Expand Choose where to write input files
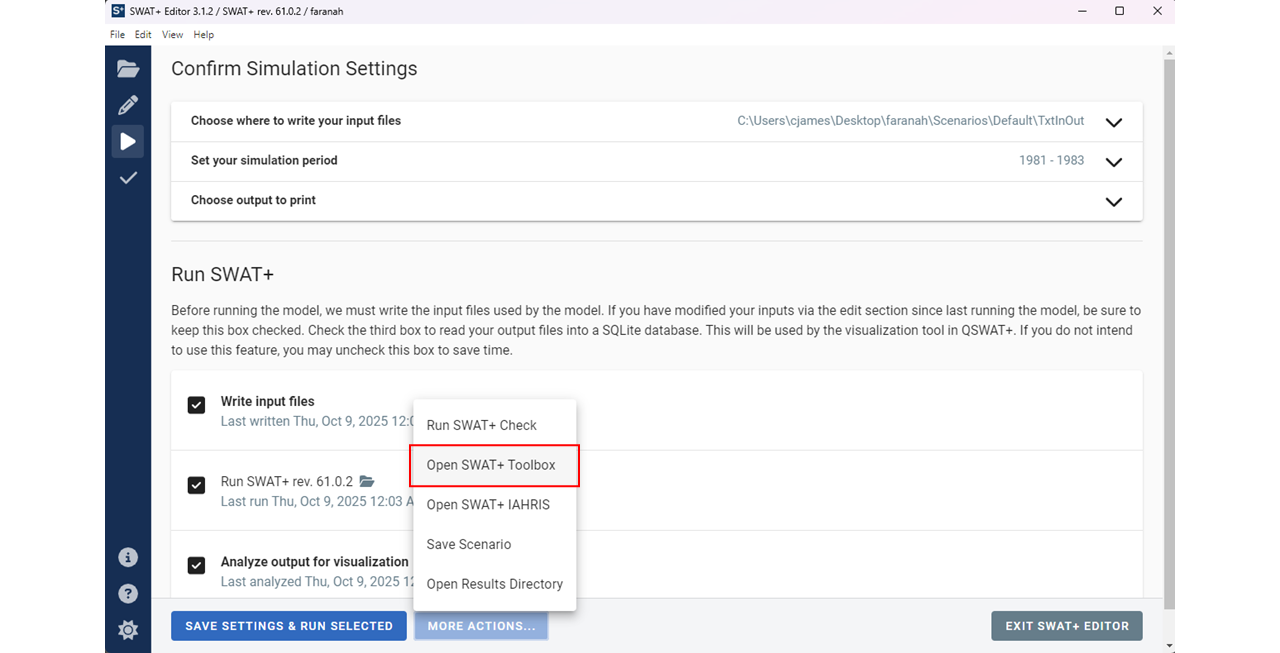The width and height of the screenshot is (1280, 653). 1113,122
